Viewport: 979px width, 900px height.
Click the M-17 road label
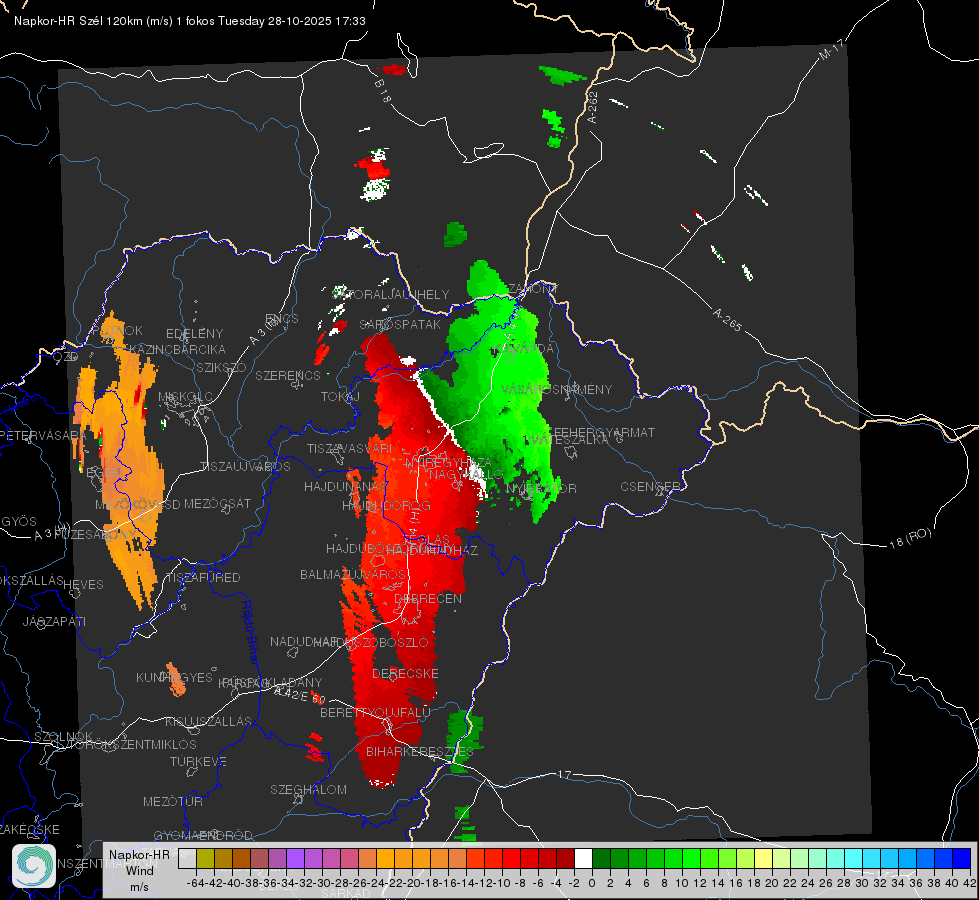tap(832, 49)
